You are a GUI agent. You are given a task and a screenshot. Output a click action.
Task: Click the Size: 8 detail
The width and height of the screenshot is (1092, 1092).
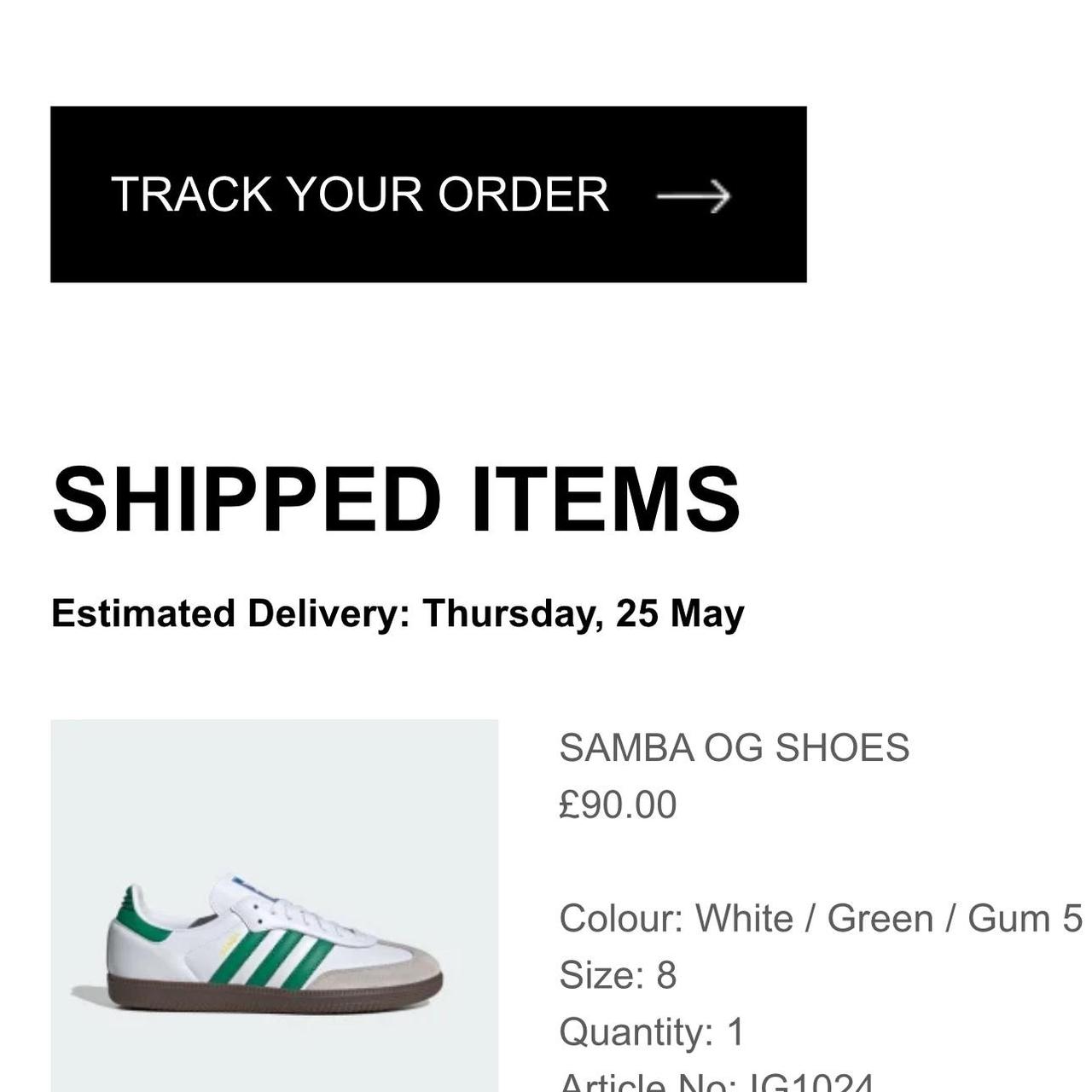[618, 975]
